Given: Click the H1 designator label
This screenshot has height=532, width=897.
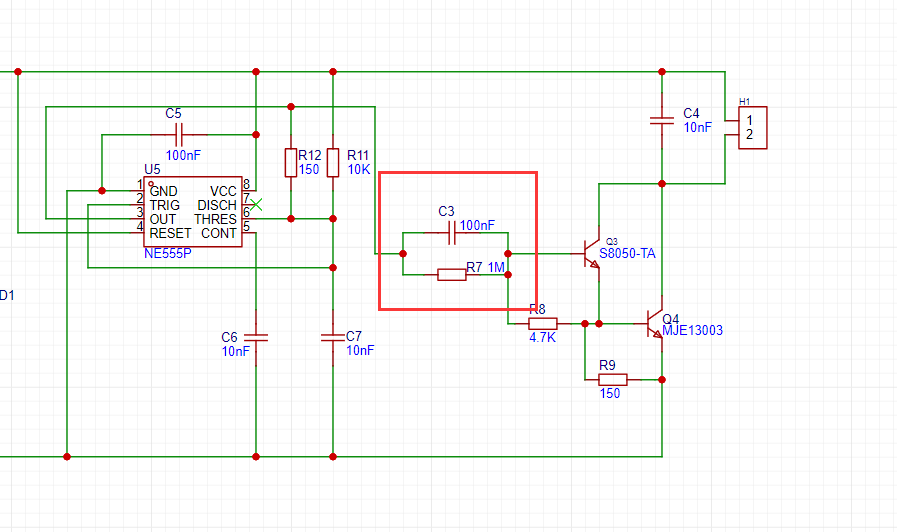Looking at the screenshot, I should point(744,102).
